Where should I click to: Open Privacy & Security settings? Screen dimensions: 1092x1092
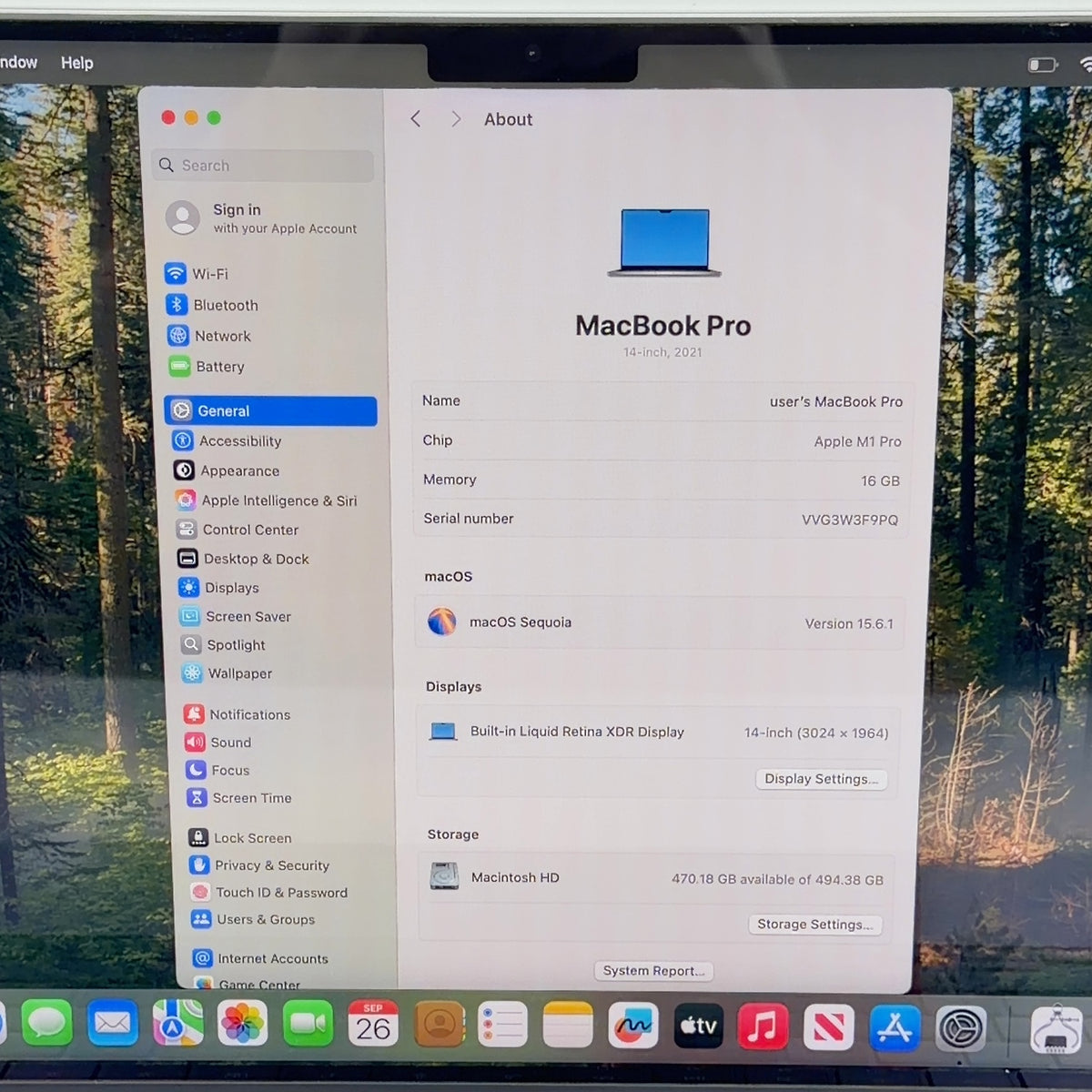[259, 865]
